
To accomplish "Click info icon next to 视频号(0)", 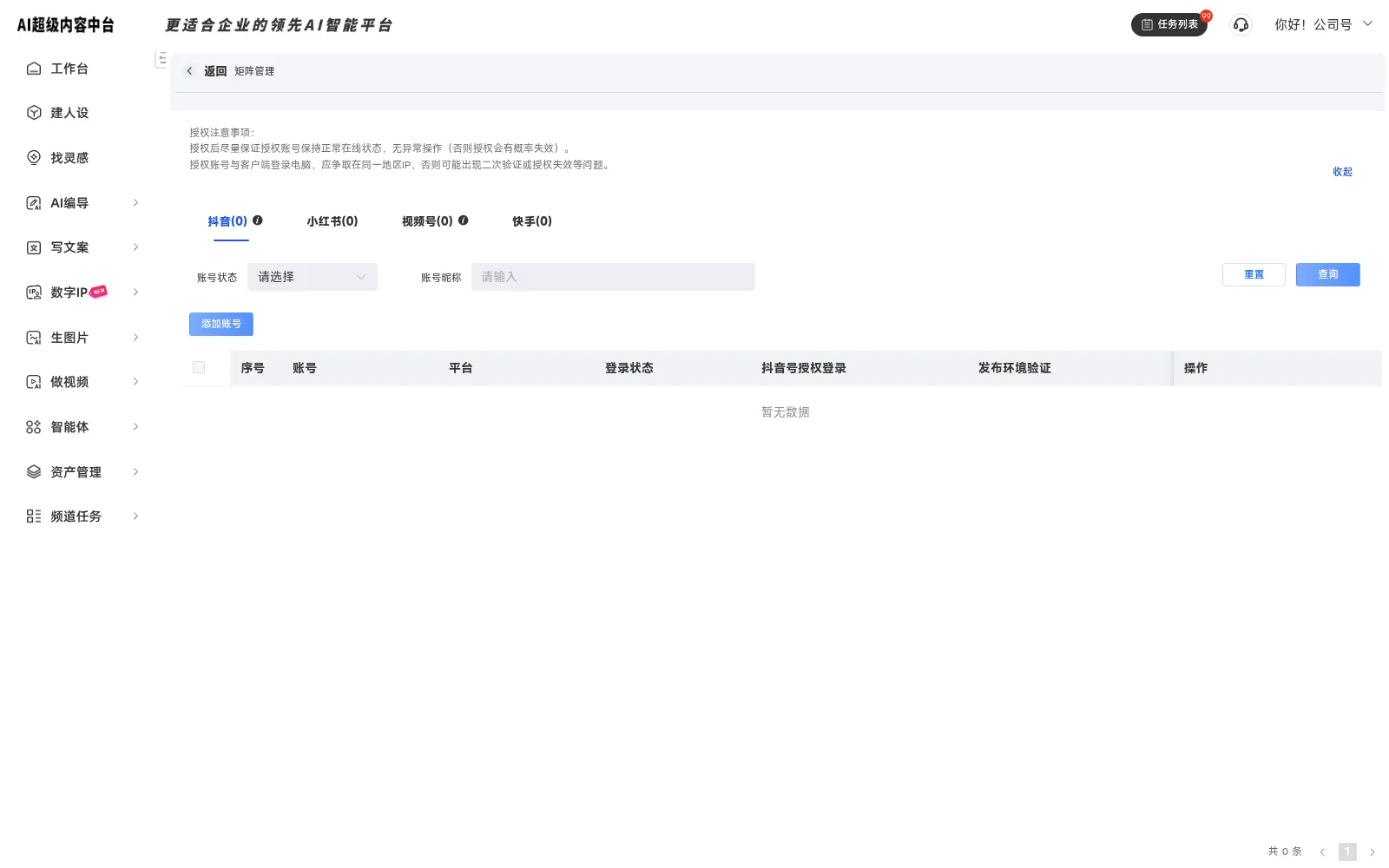I will (464, 220).
